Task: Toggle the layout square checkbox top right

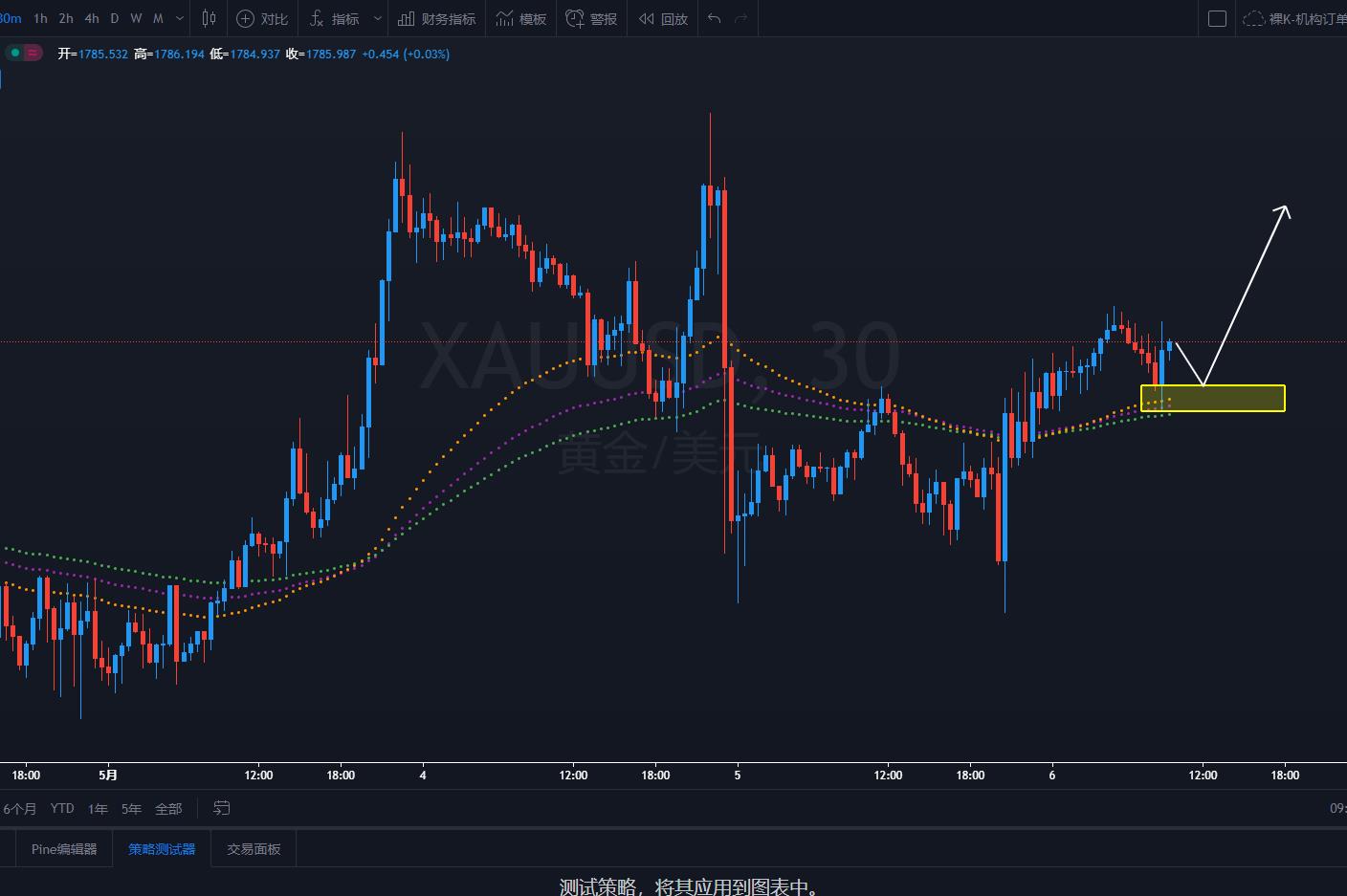Action: point(1217,18)
